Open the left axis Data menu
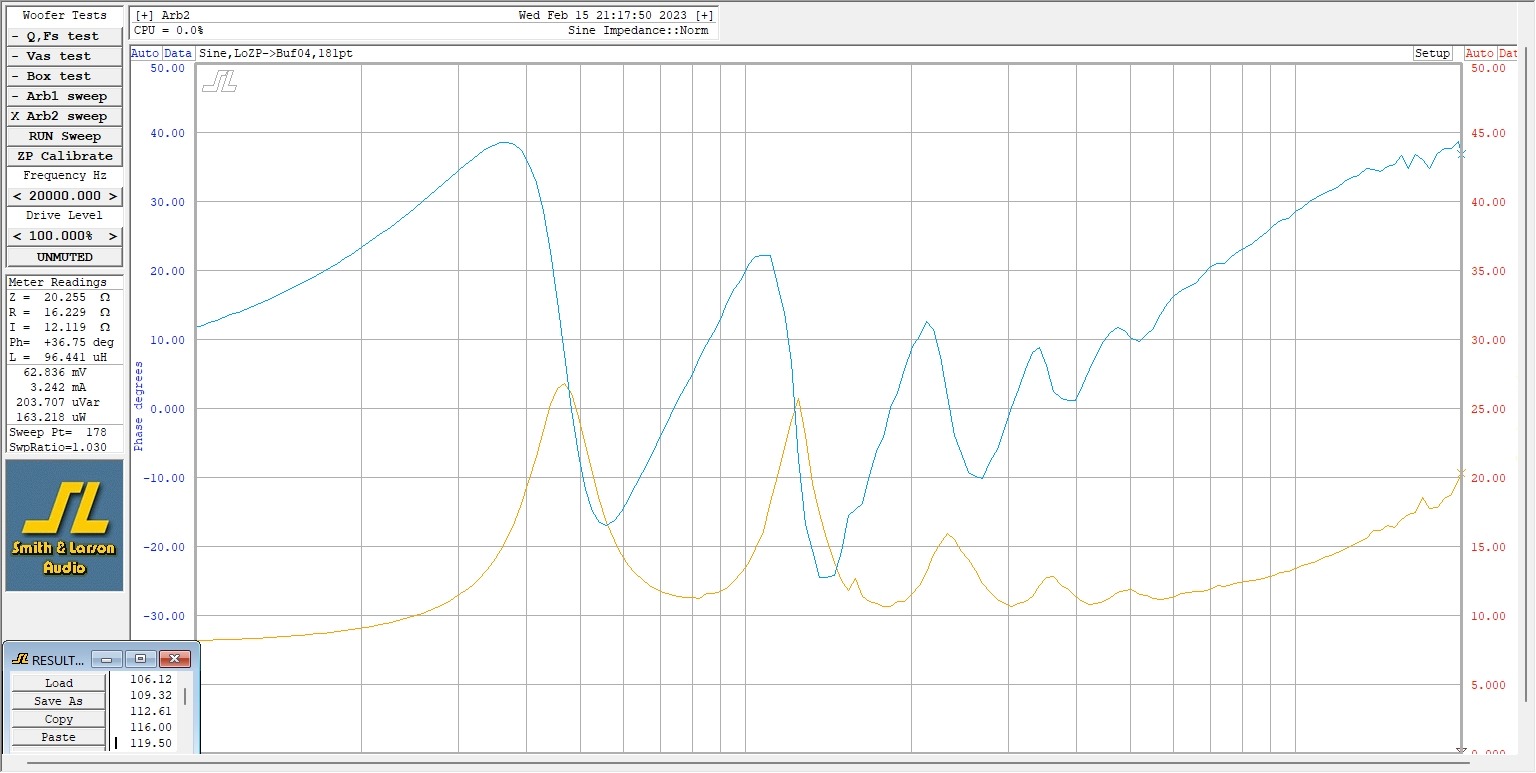This screenshot has width=1536, height=773. (x=178, y=53)
